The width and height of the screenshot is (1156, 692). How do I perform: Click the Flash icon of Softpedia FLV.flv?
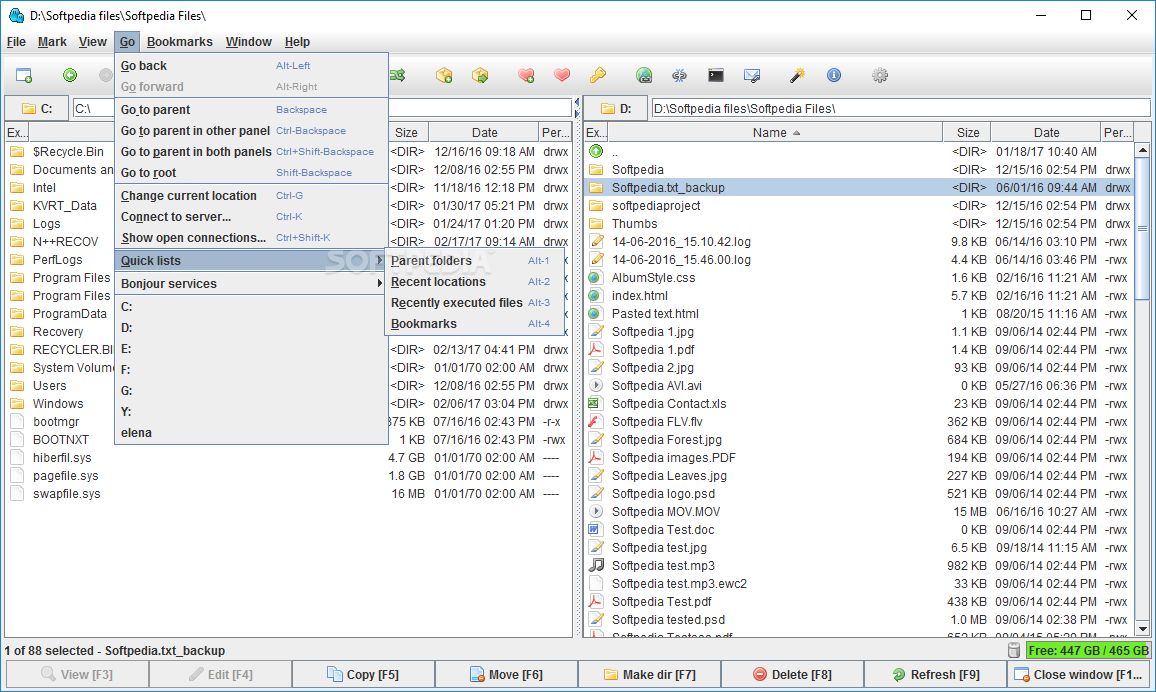pos(594,422)
